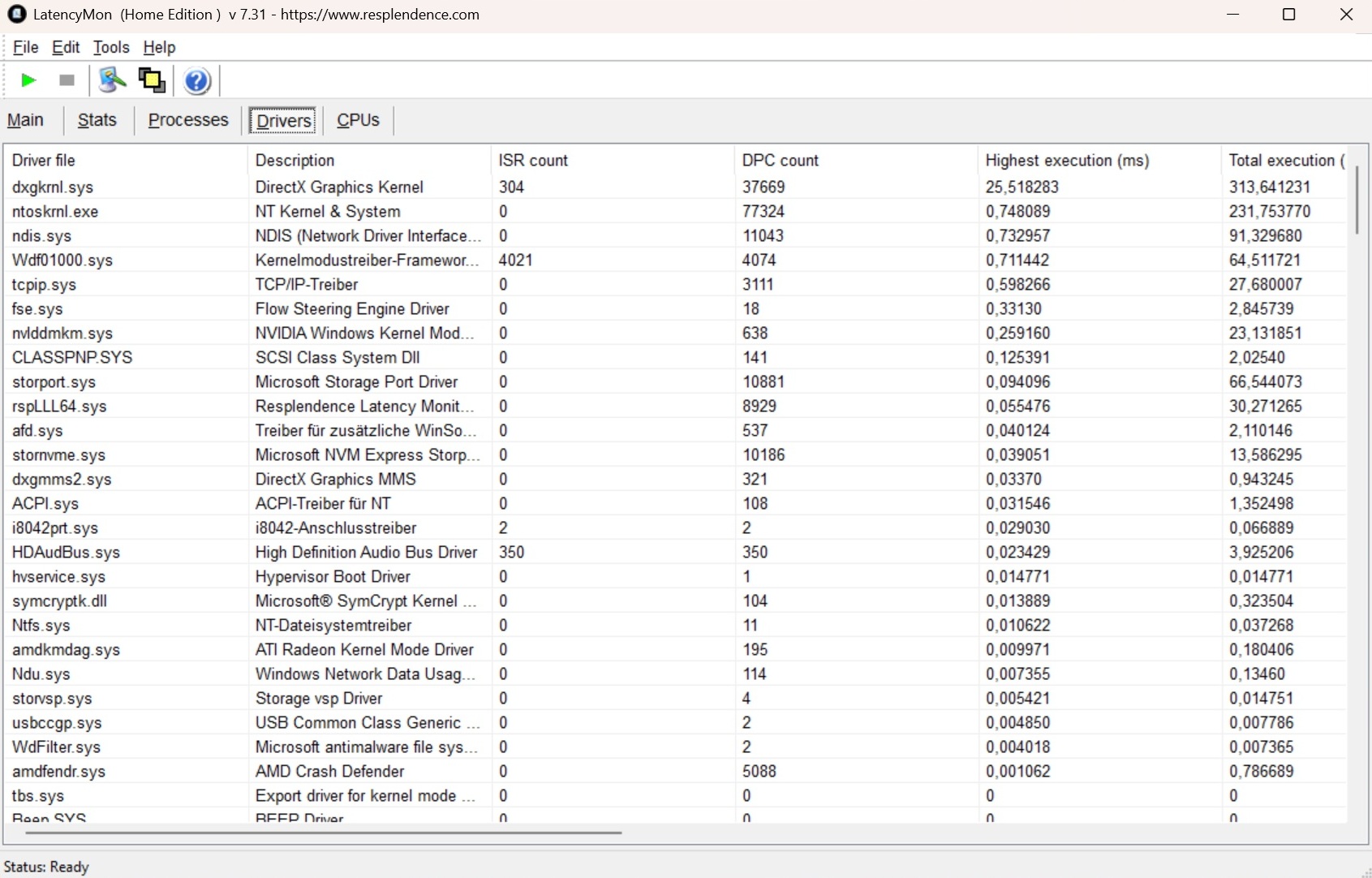Screen dimensions: 1372x878
Task: Sort by the ISR count column header
Action: click(x=613, y=161)
